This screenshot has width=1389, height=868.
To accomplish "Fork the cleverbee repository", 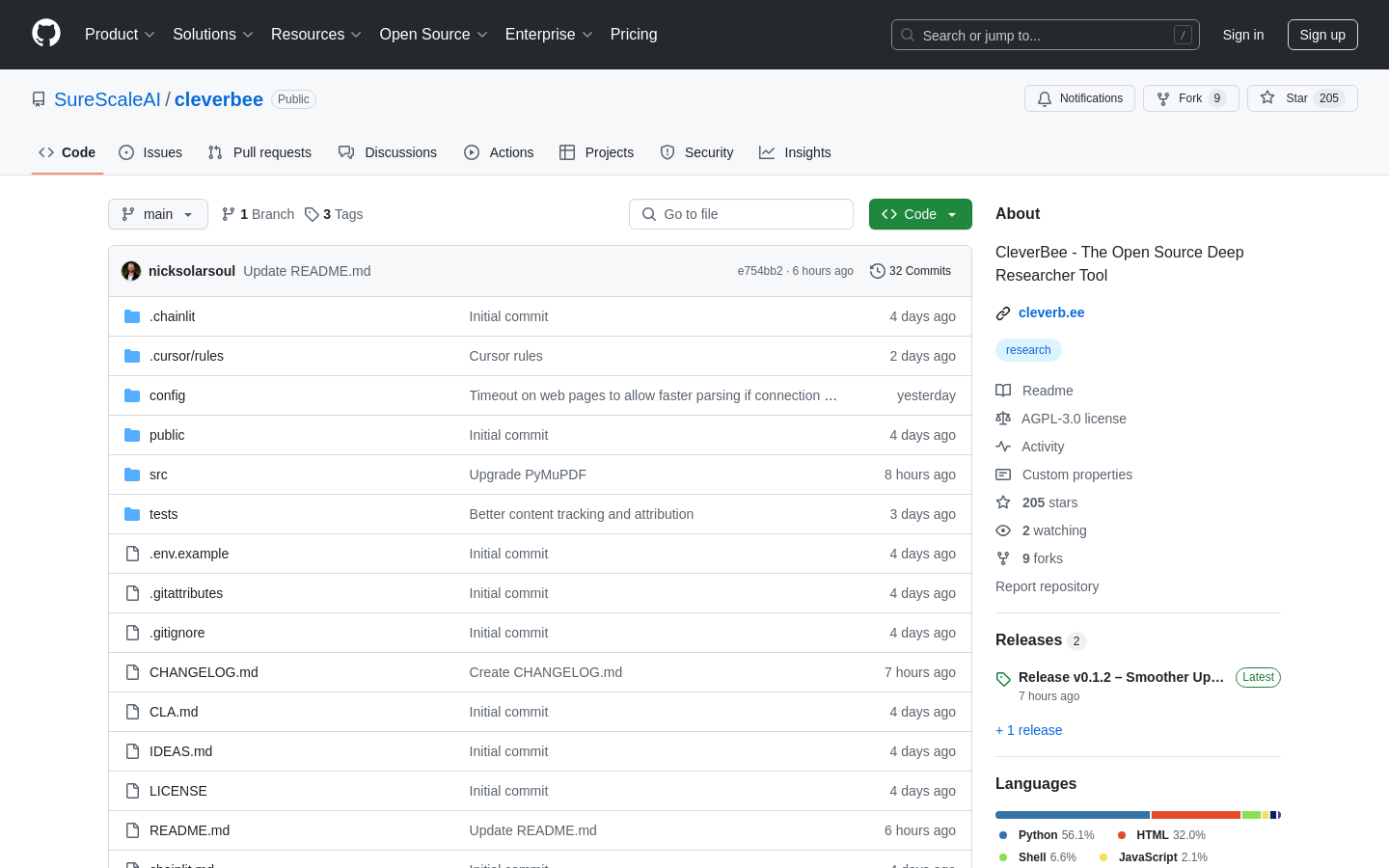I will (1190, 98).
